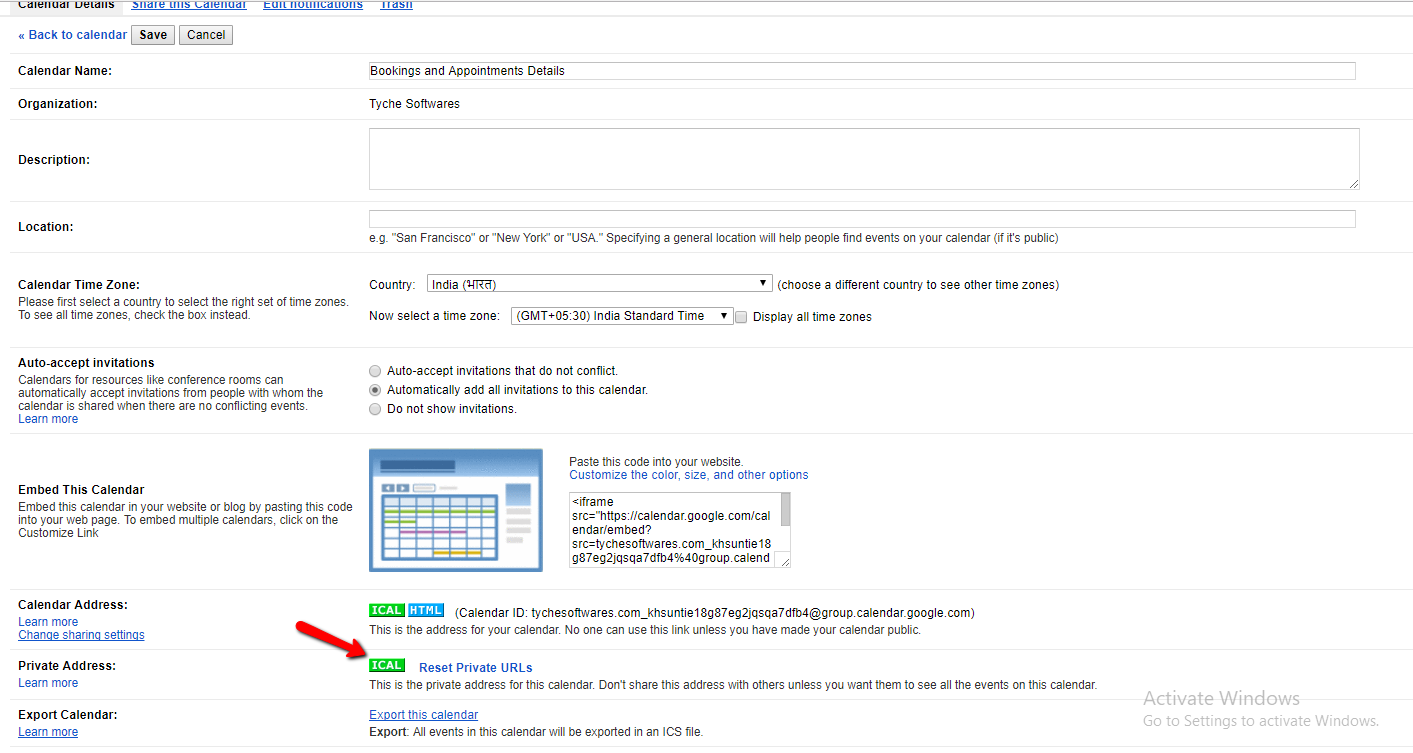Open the time zone selection dropdown
The height and width of the screenshot is (753, 1413).
click(621, 315)
